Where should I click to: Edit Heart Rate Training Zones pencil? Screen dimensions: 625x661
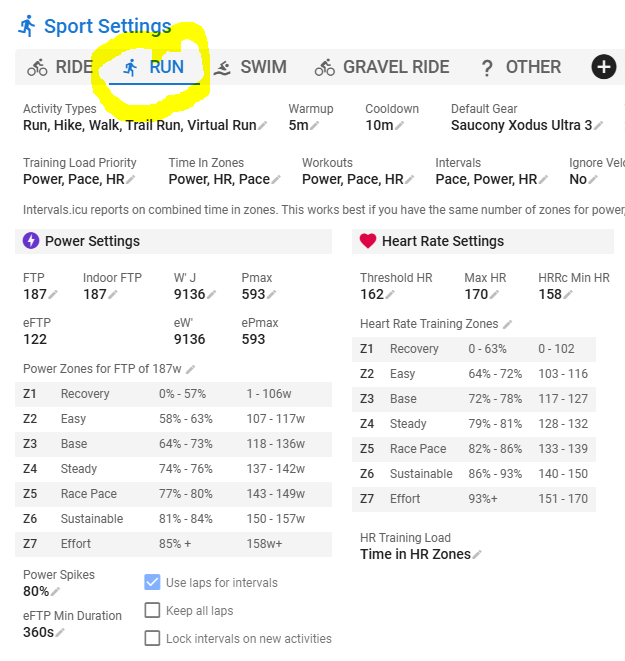pyautogui.click(x=507, y=325)
